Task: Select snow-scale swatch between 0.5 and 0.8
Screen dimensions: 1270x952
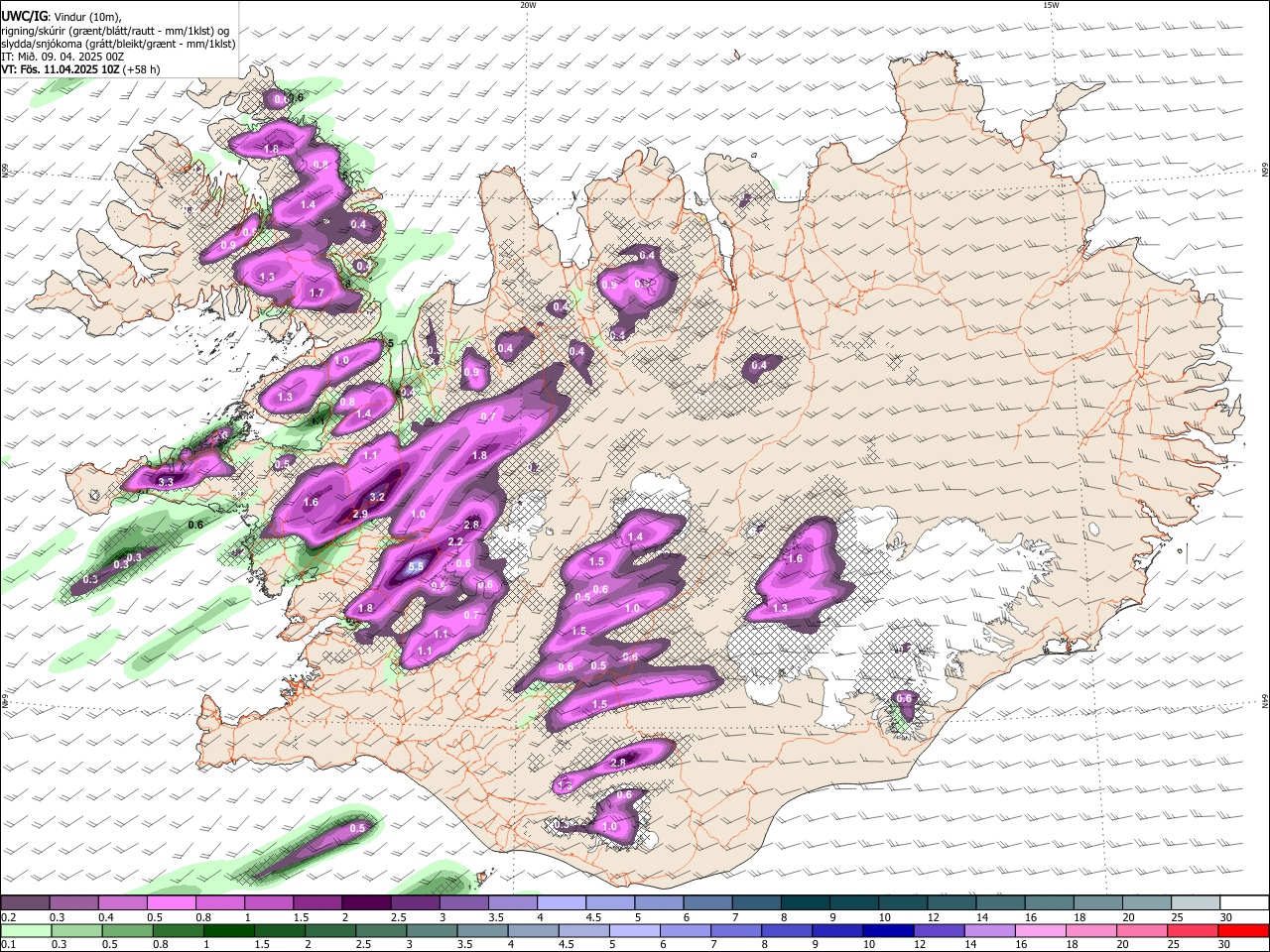Action: pyautogui.click(x=171, y=902)
